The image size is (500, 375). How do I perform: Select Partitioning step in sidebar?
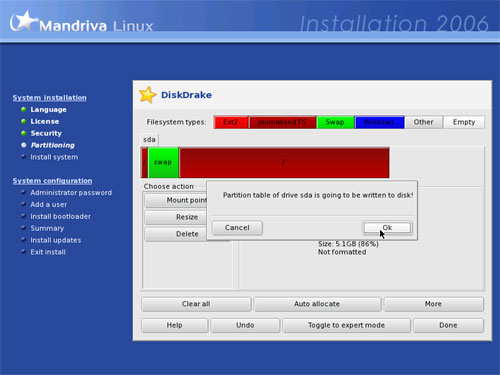pyautogui.click(x=53, y=145)
